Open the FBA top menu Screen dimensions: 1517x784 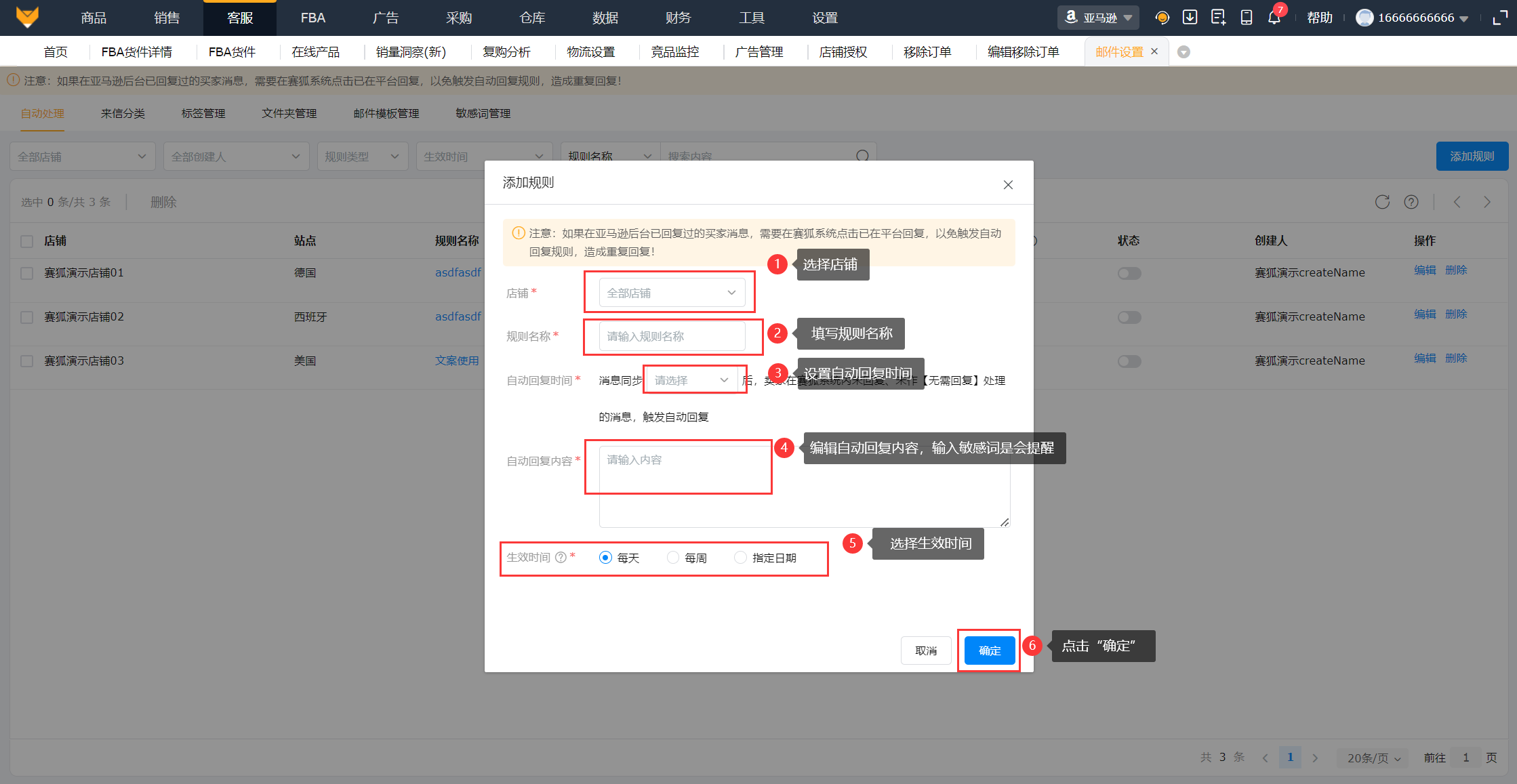coord(312,18)
